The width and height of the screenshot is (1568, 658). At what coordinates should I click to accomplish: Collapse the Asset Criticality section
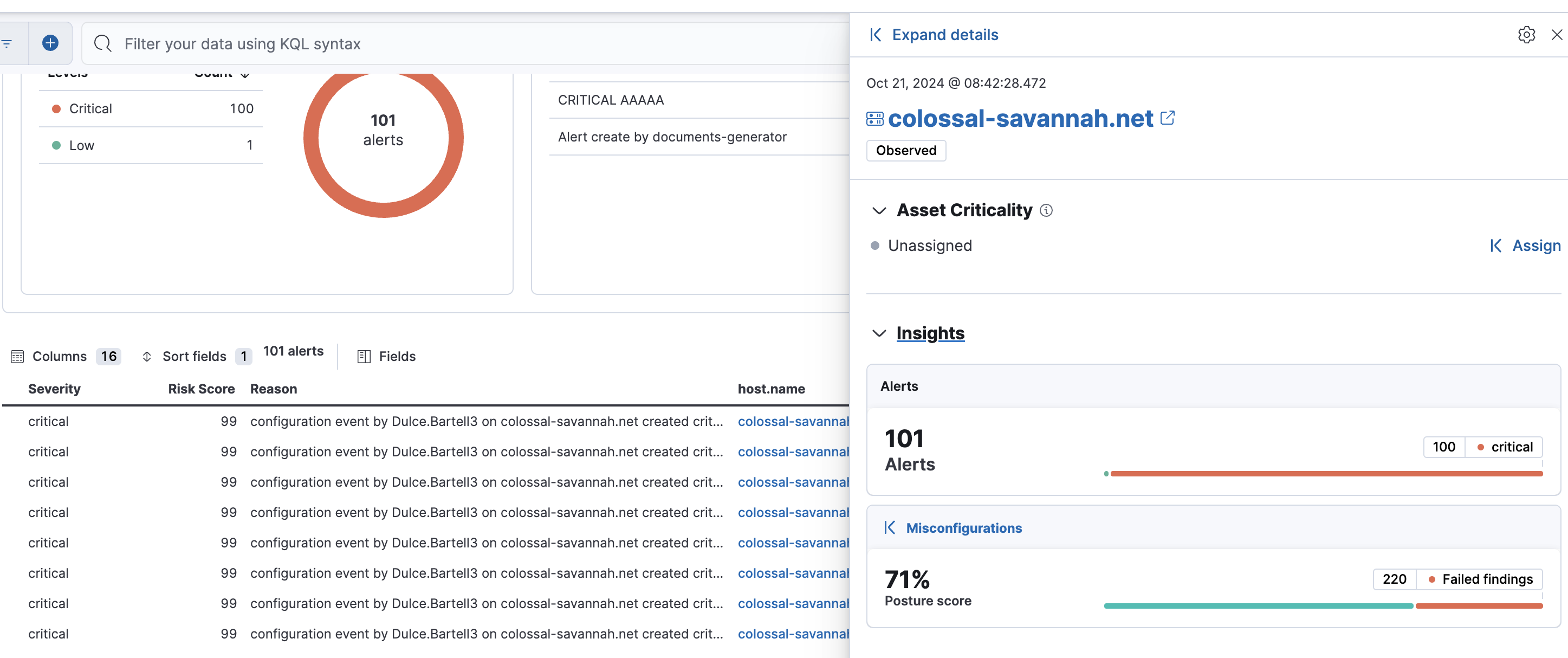click(x=878, y=210)
